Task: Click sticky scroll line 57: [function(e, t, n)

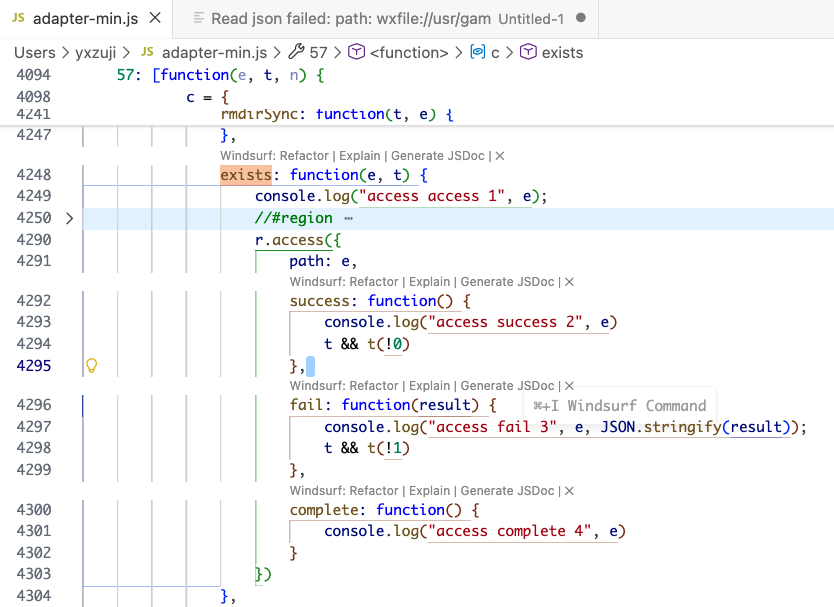Action: click(x=220, y=75)
